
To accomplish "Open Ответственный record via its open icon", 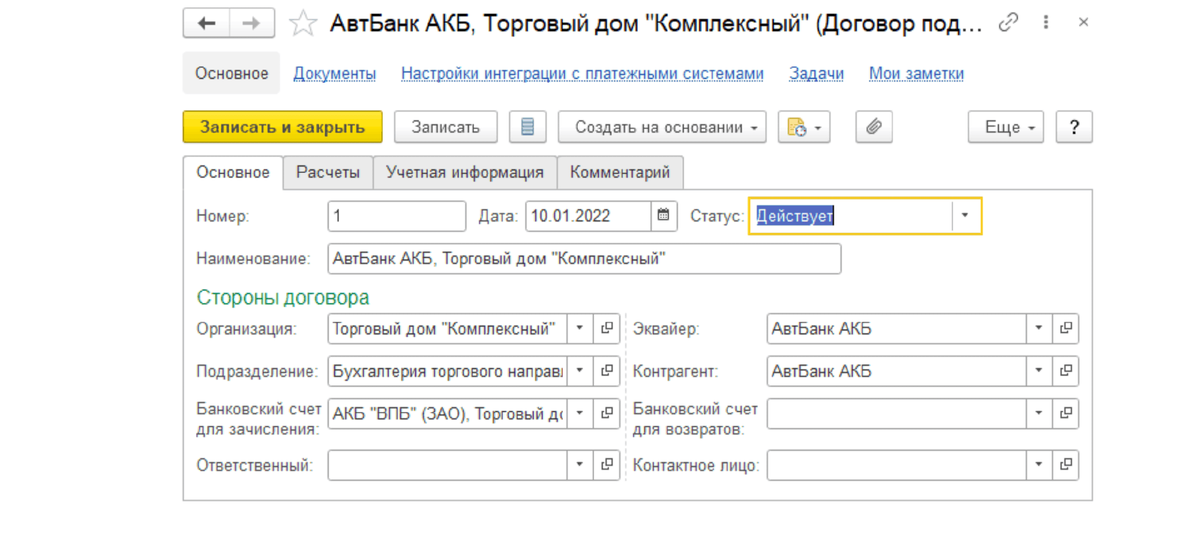I will coord(606,465).
